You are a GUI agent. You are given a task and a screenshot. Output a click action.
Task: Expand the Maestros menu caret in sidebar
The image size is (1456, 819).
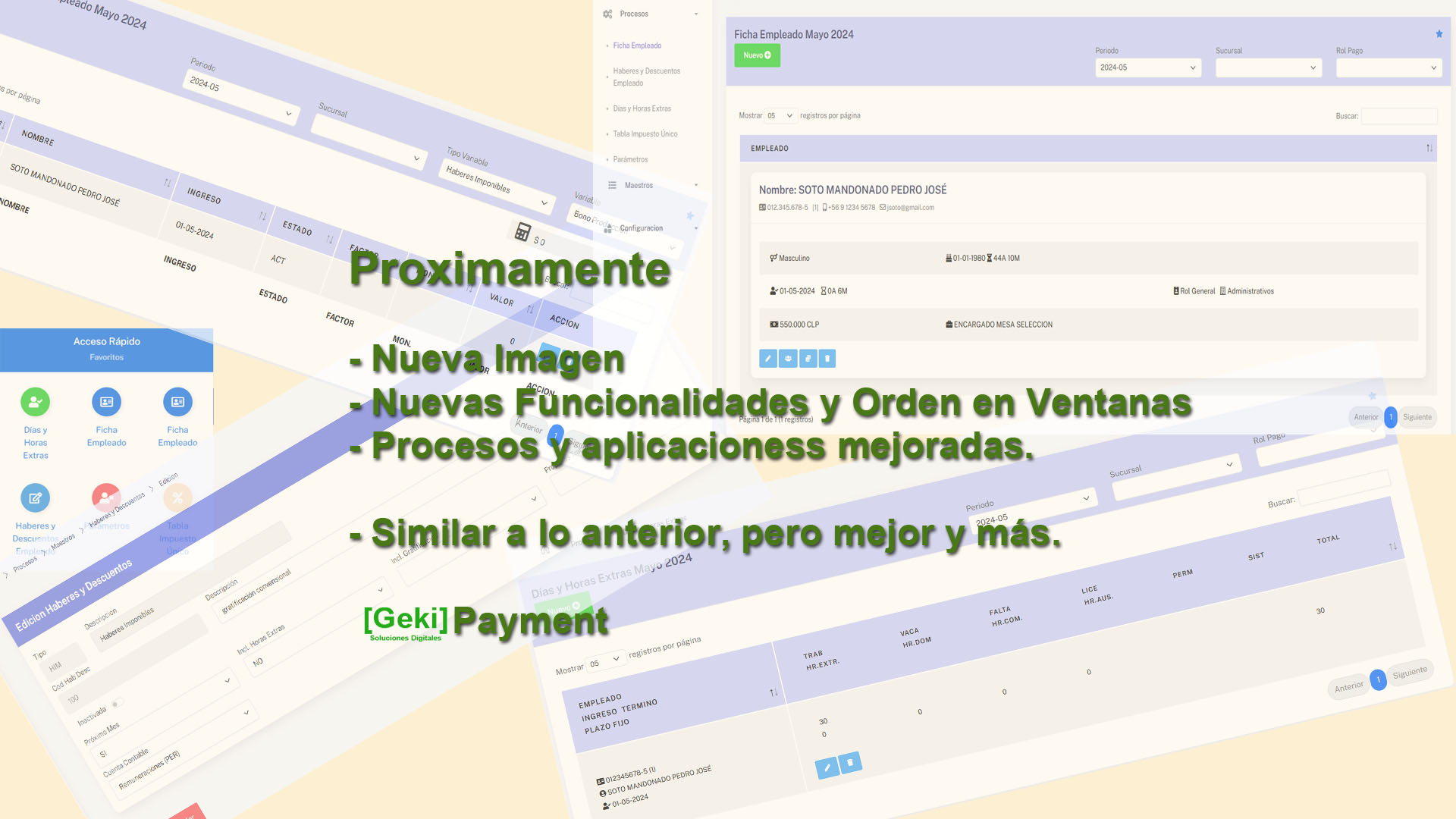click(x=695, y=186)
